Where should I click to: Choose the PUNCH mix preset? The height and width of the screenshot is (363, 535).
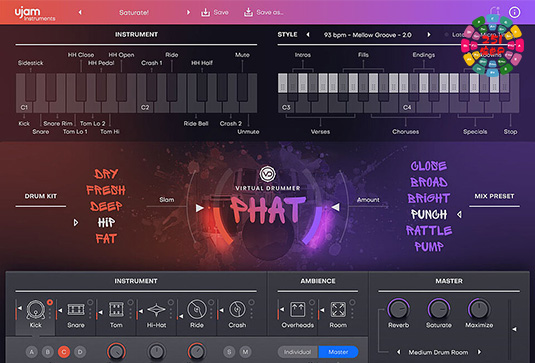[429, 214]
